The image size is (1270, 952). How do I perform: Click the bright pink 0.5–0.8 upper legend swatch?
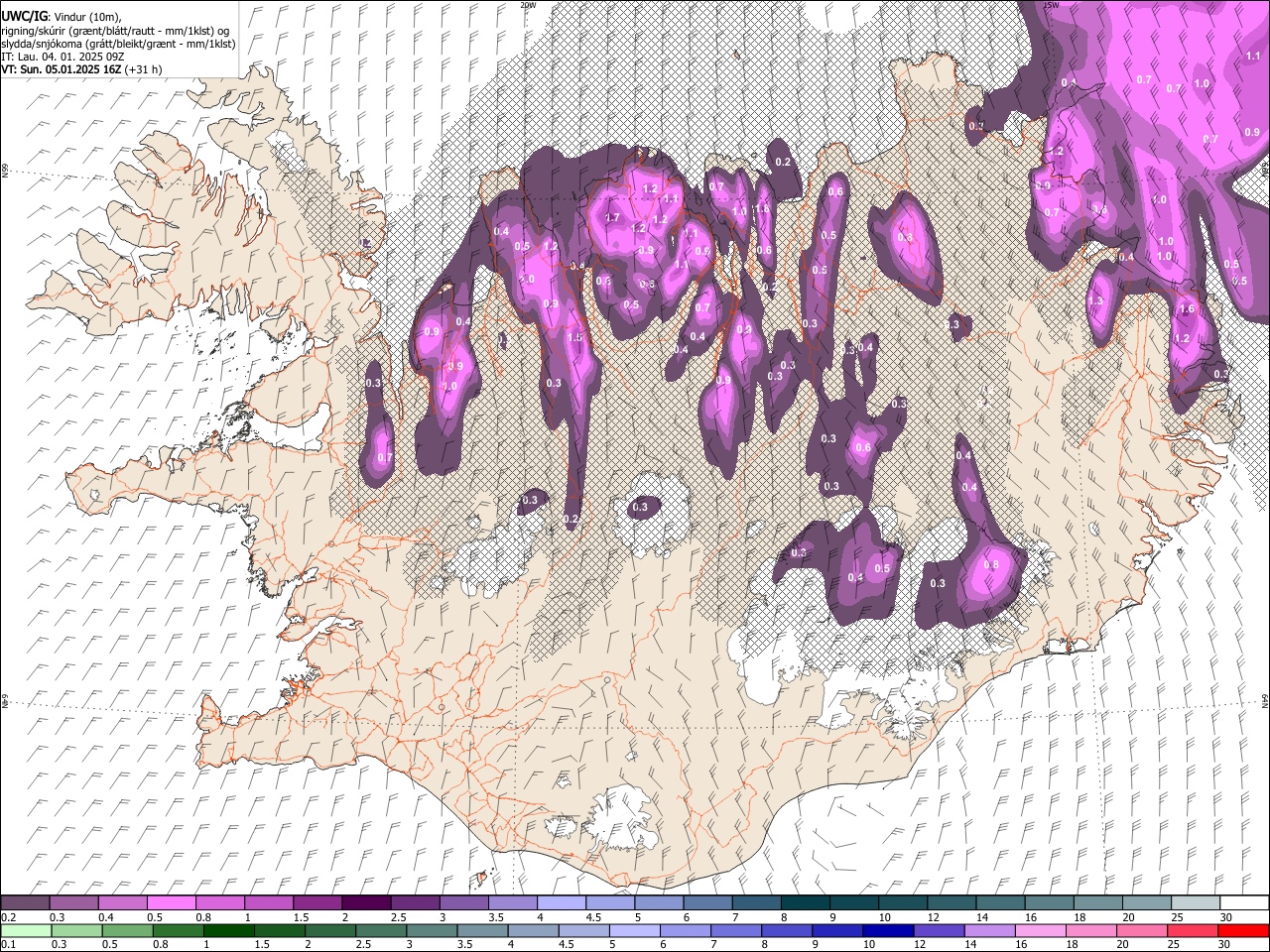(x=172, y=903)
